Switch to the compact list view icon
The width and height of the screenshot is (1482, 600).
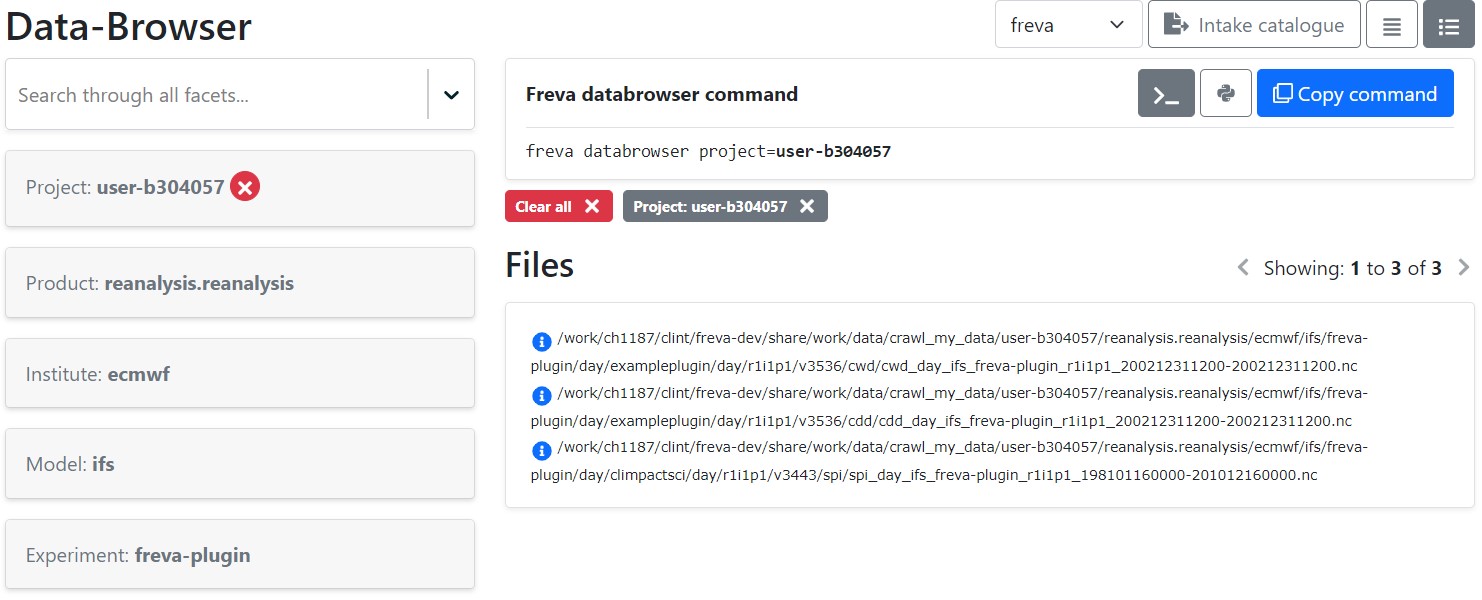click(x=1392, y=24)
